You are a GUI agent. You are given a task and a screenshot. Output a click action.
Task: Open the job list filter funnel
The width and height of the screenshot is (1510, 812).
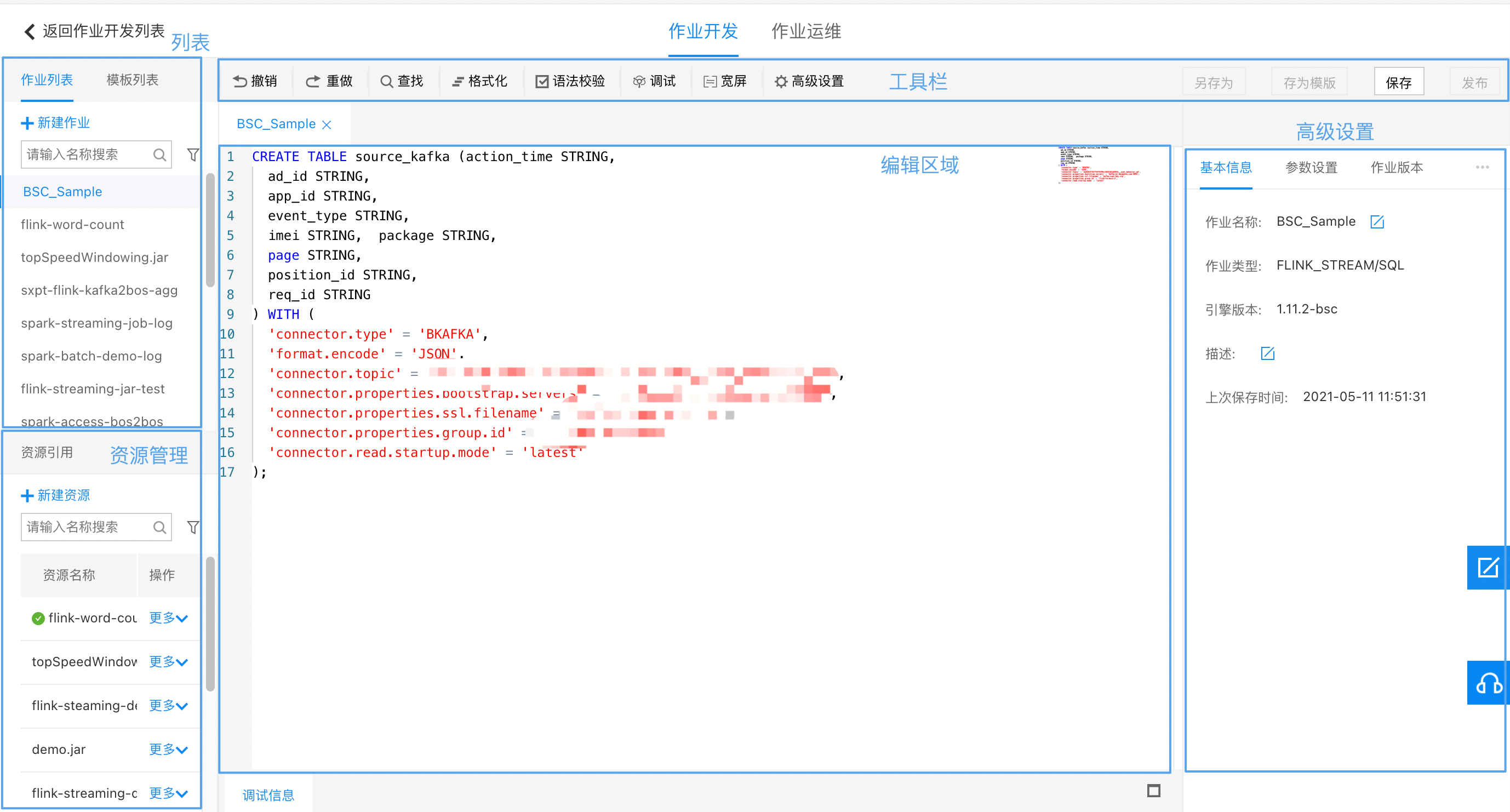point(193,155)
